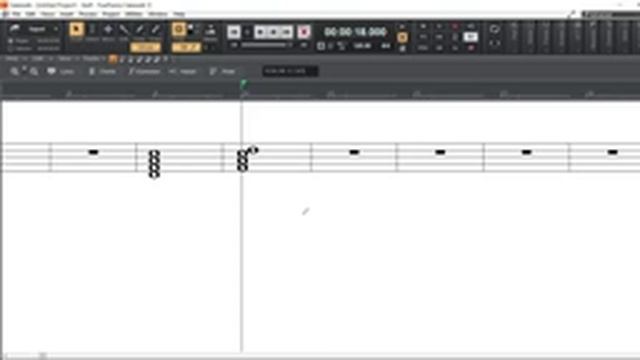Image resolution: width=640 pixels, height=360 pixels.
Task: Select the whole-note chord in measure three
Action: pos(154,163)
